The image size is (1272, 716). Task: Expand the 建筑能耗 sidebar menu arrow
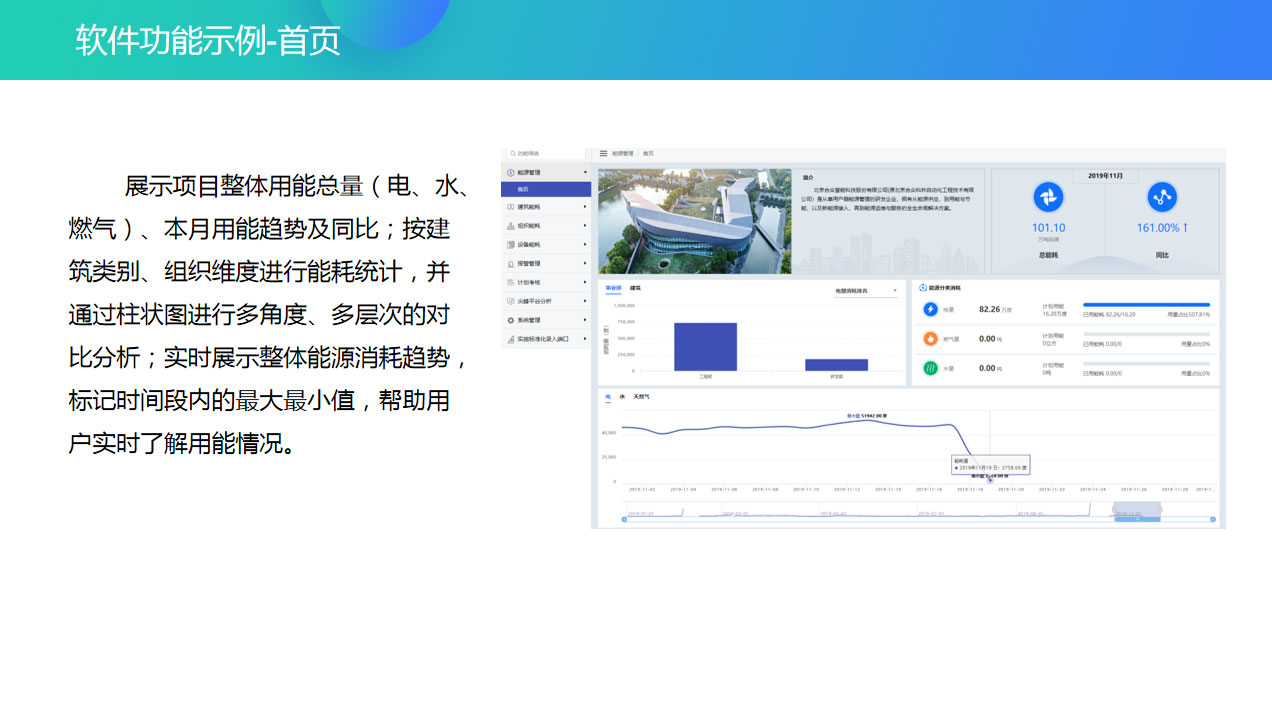pyautogui.click(x=585, y=207)
